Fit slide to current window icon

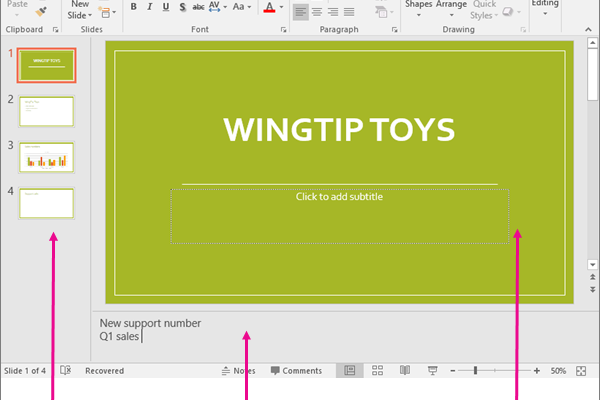(581, 371)
